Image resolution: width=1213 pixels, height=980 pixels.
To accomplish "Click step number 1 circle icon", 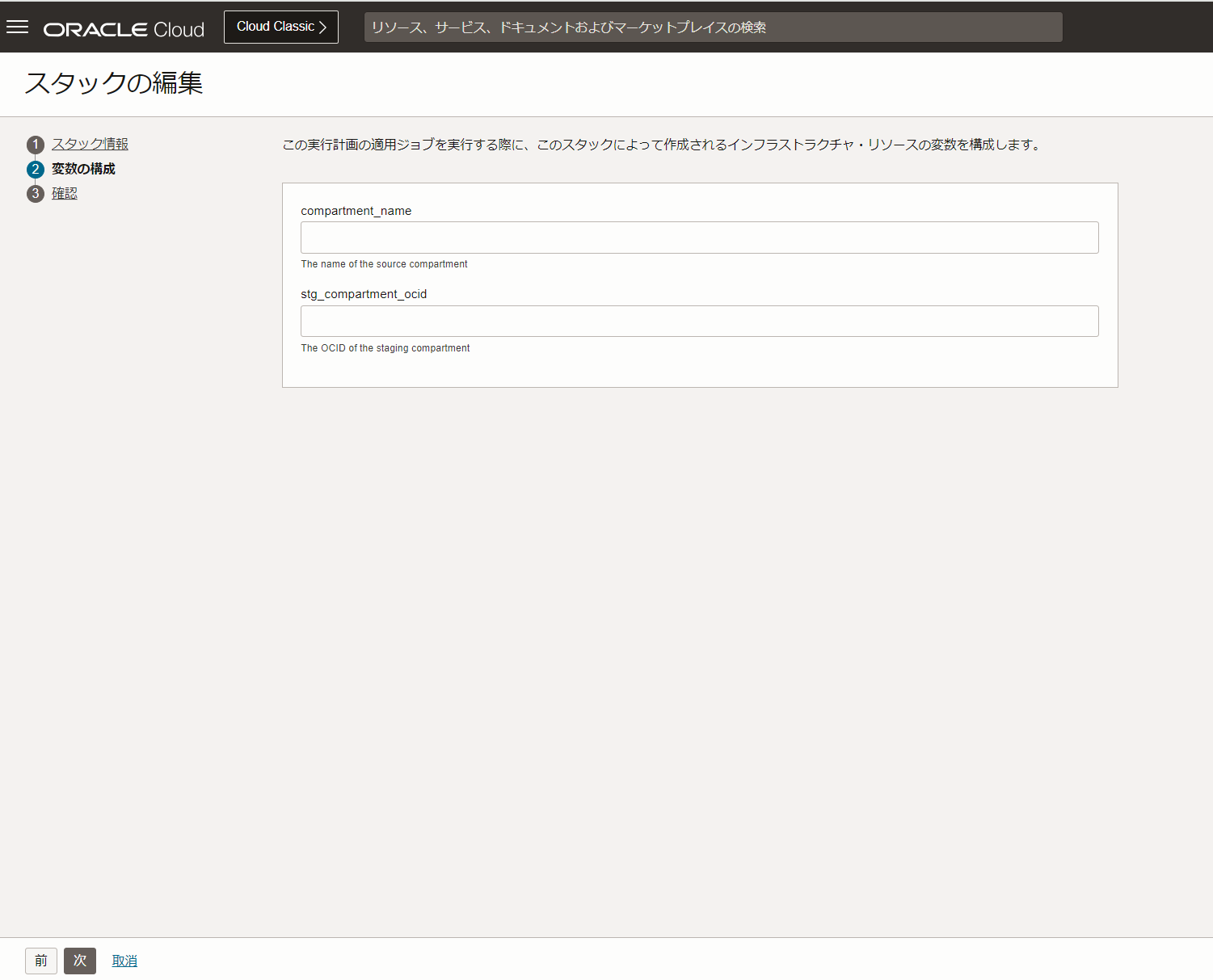I will coord(36,145).
